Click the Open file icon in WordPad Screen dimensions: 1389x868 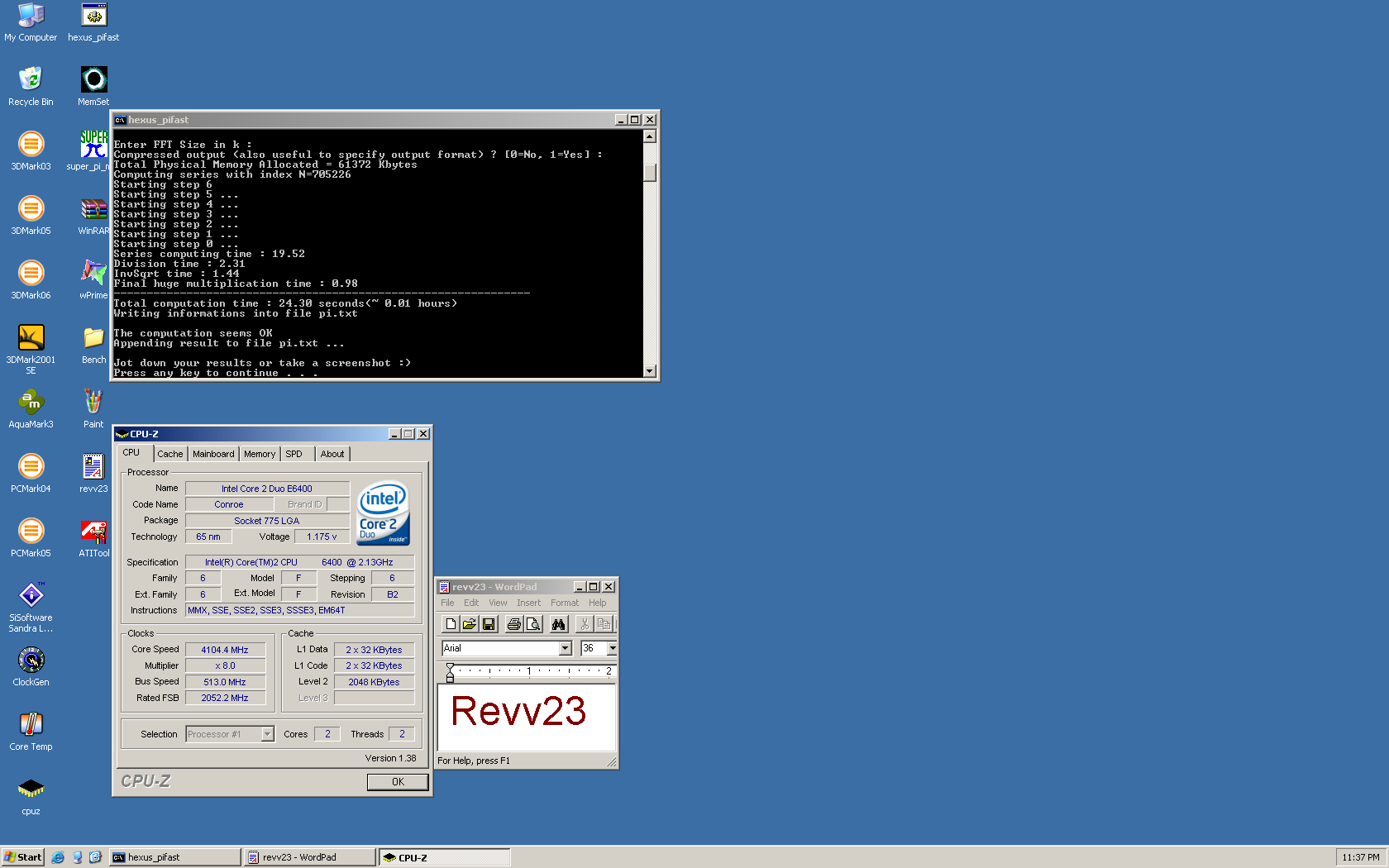coord(470,624)
